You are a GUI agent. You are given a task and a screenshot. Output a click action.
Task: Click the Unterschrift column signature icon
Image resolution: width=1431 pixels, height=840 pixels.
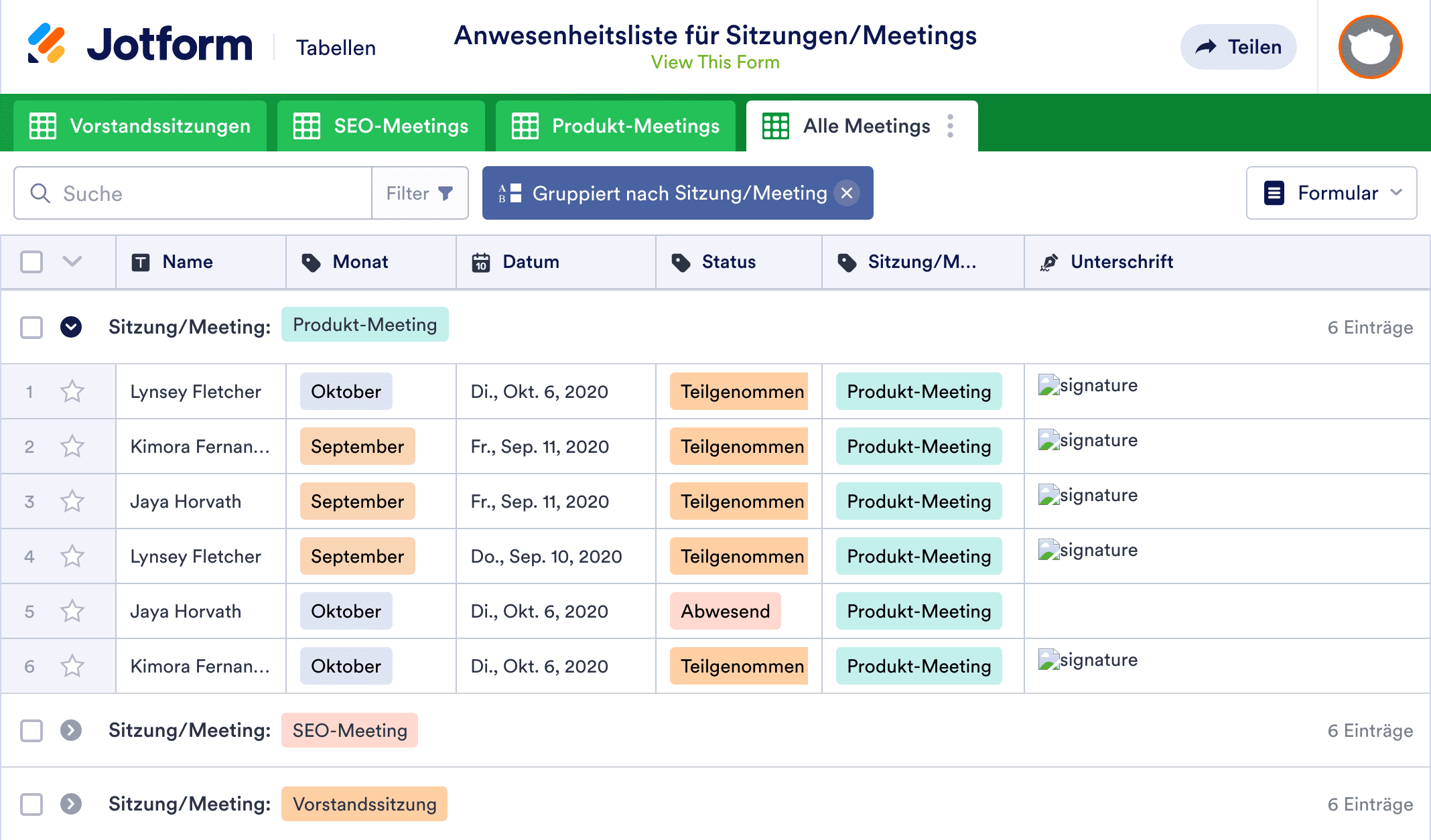pyautogui.click(x=1048, y=262)
